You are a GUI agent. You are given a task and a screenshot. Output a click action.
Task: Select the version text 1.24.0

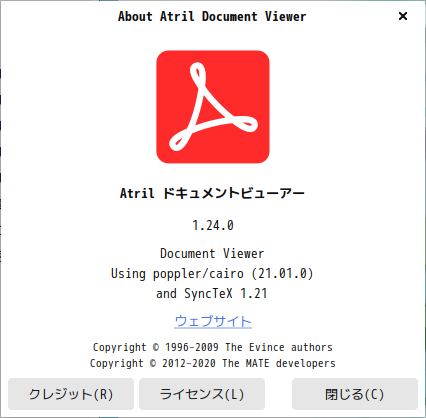pyautogui.click(x=213, y=225)
